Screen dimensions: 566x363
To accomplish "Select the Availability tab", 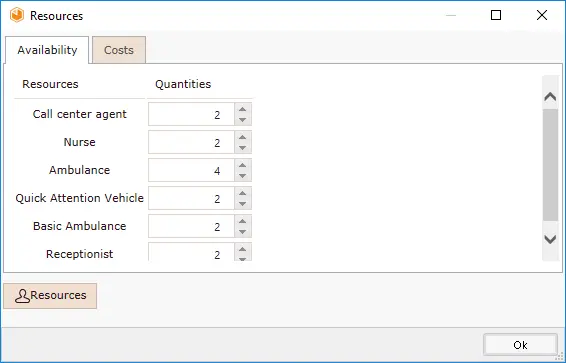I will pos(47,50).
